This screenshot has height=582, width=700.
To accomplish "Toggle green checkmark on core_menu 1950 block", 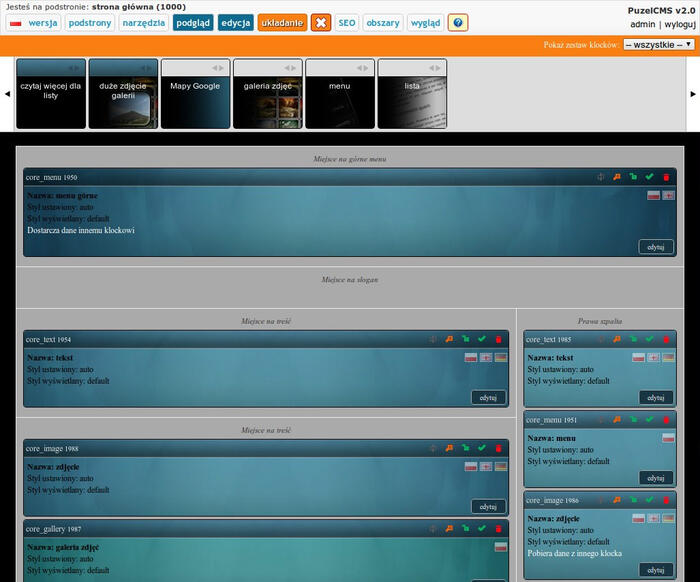I will click(x=650, y=177).
